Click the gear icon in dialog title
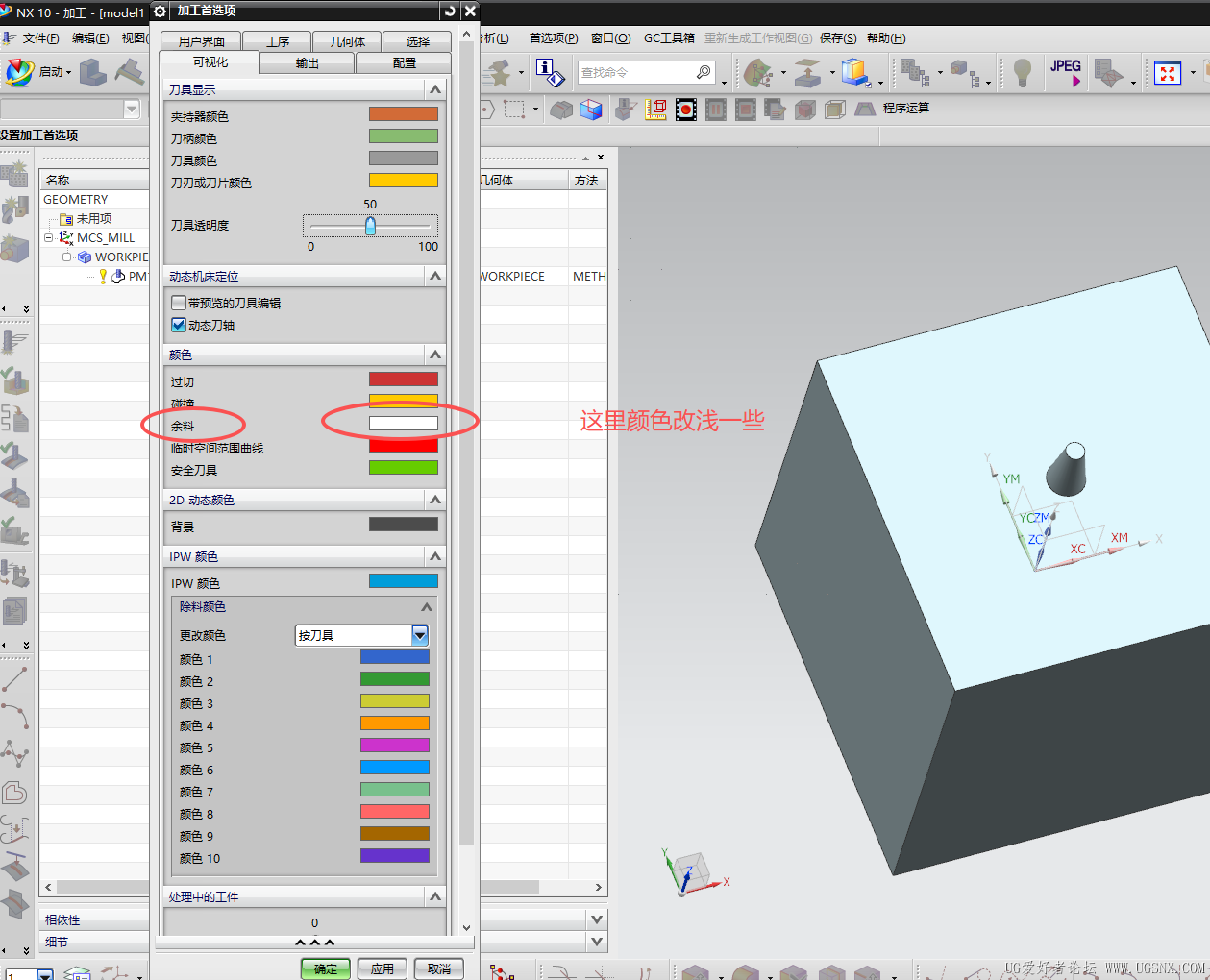This screenshot has width=1210, height=980. 161,11
